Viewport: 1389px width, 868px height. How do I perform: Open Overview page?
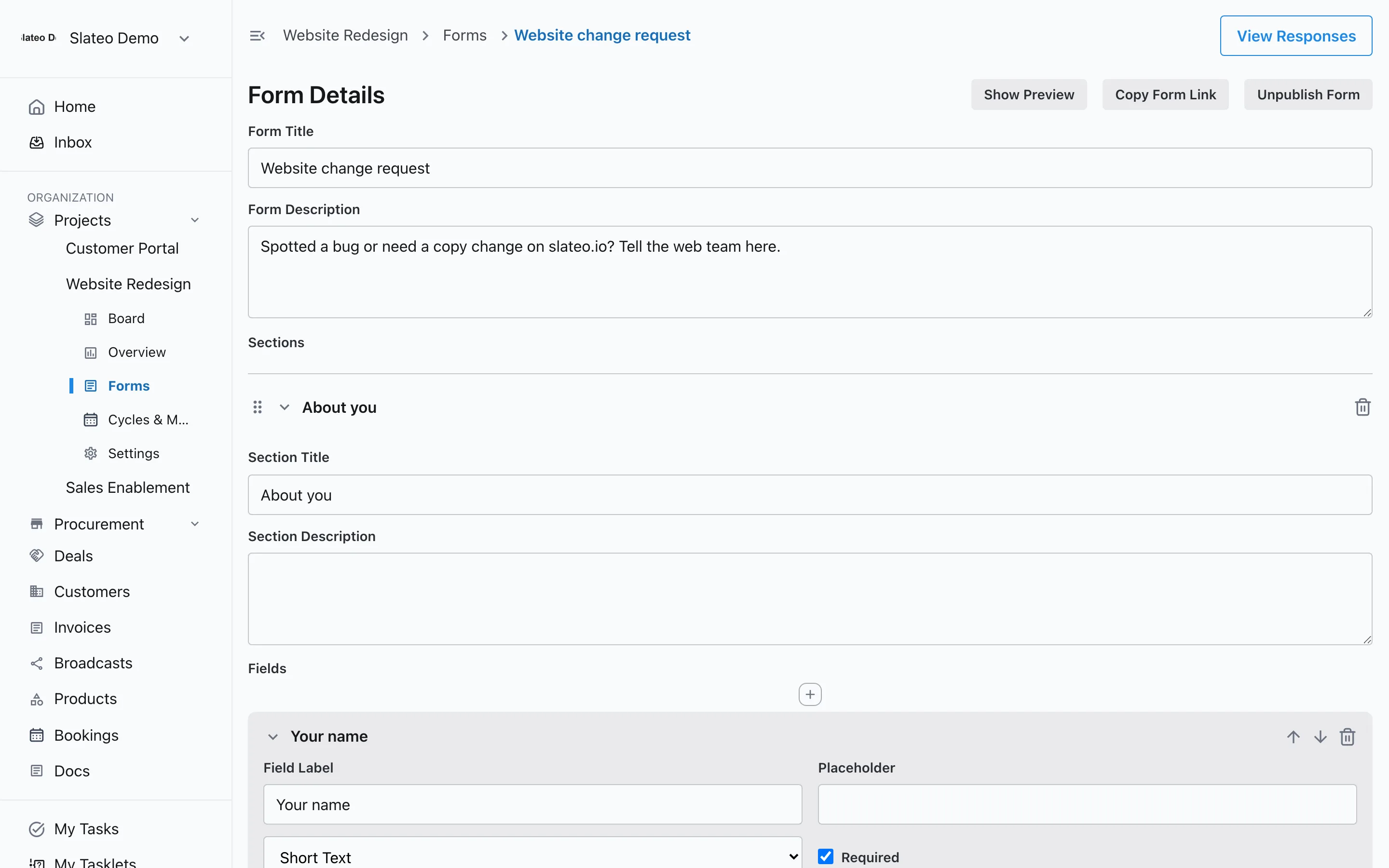[136, 353]
